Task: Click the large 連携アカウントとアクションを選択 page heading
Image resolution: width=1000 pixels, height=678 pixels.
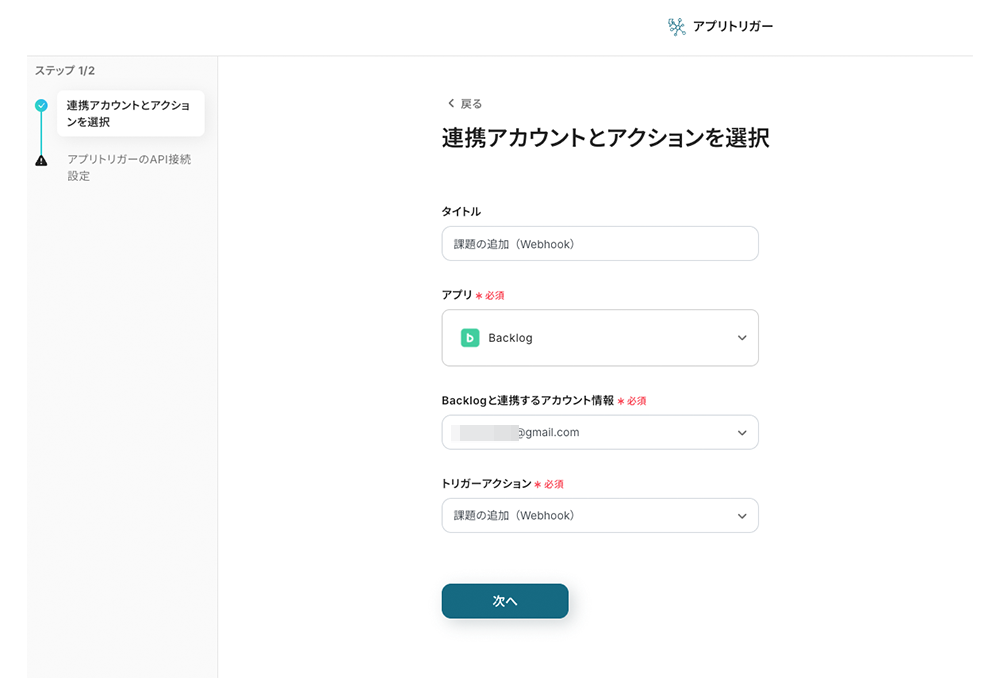Action: coord(605,139)
